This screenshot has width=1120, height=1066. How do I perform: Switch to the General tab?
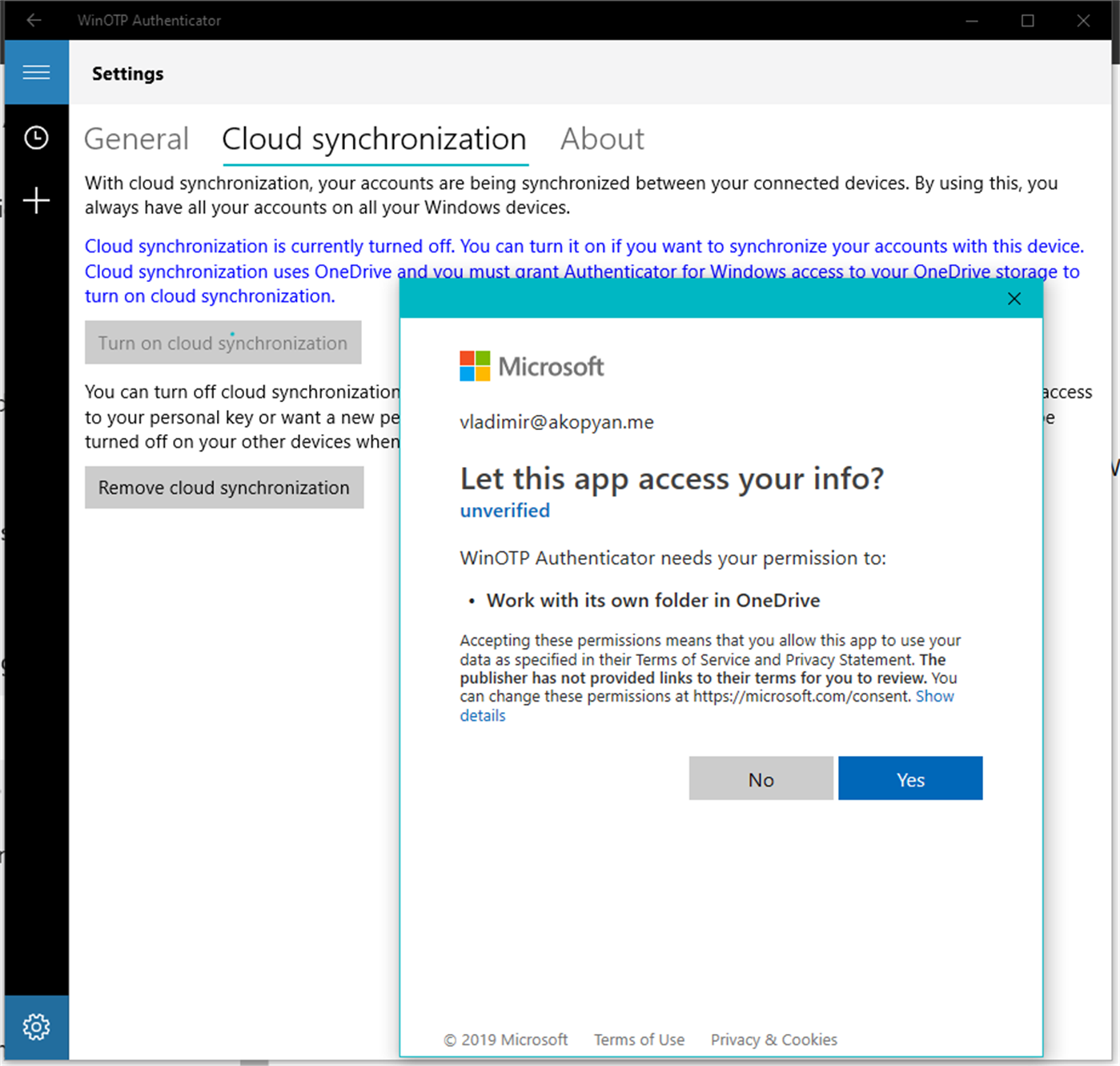pyautogui.click(x=136, y=139)
